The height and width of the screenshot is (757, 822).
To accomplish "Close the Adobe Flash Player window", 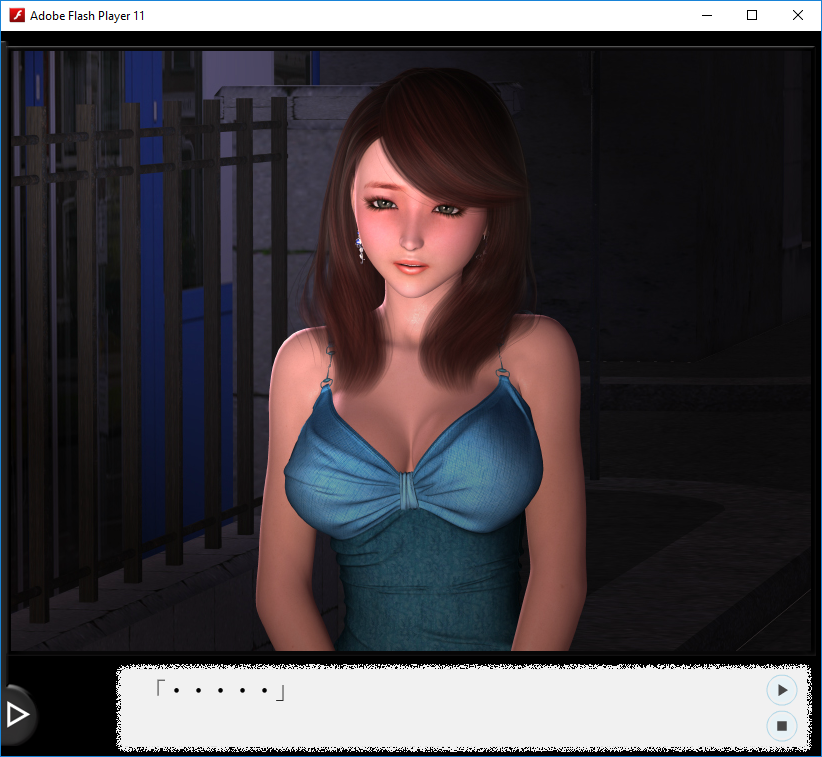I will 797,15.
